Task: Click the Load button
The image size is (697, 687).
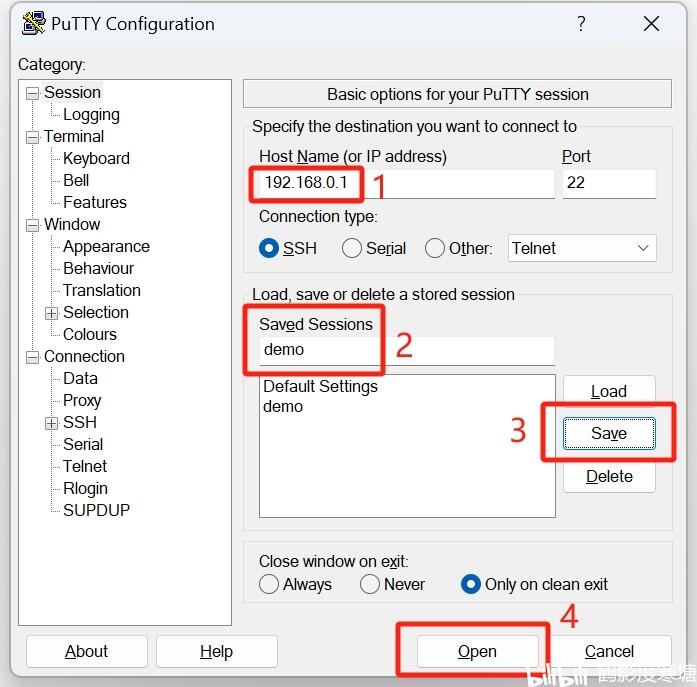Action: click(608, 391)
